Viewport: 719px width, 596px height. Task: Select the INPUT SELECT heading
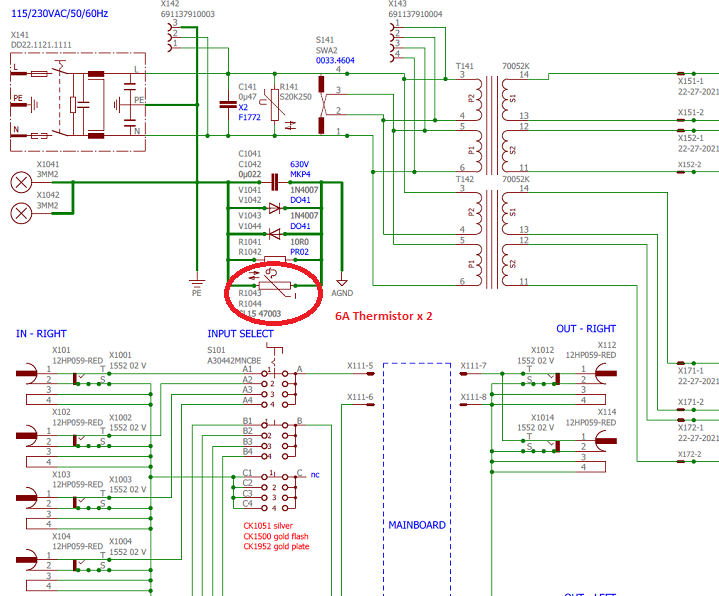(240, 334)
